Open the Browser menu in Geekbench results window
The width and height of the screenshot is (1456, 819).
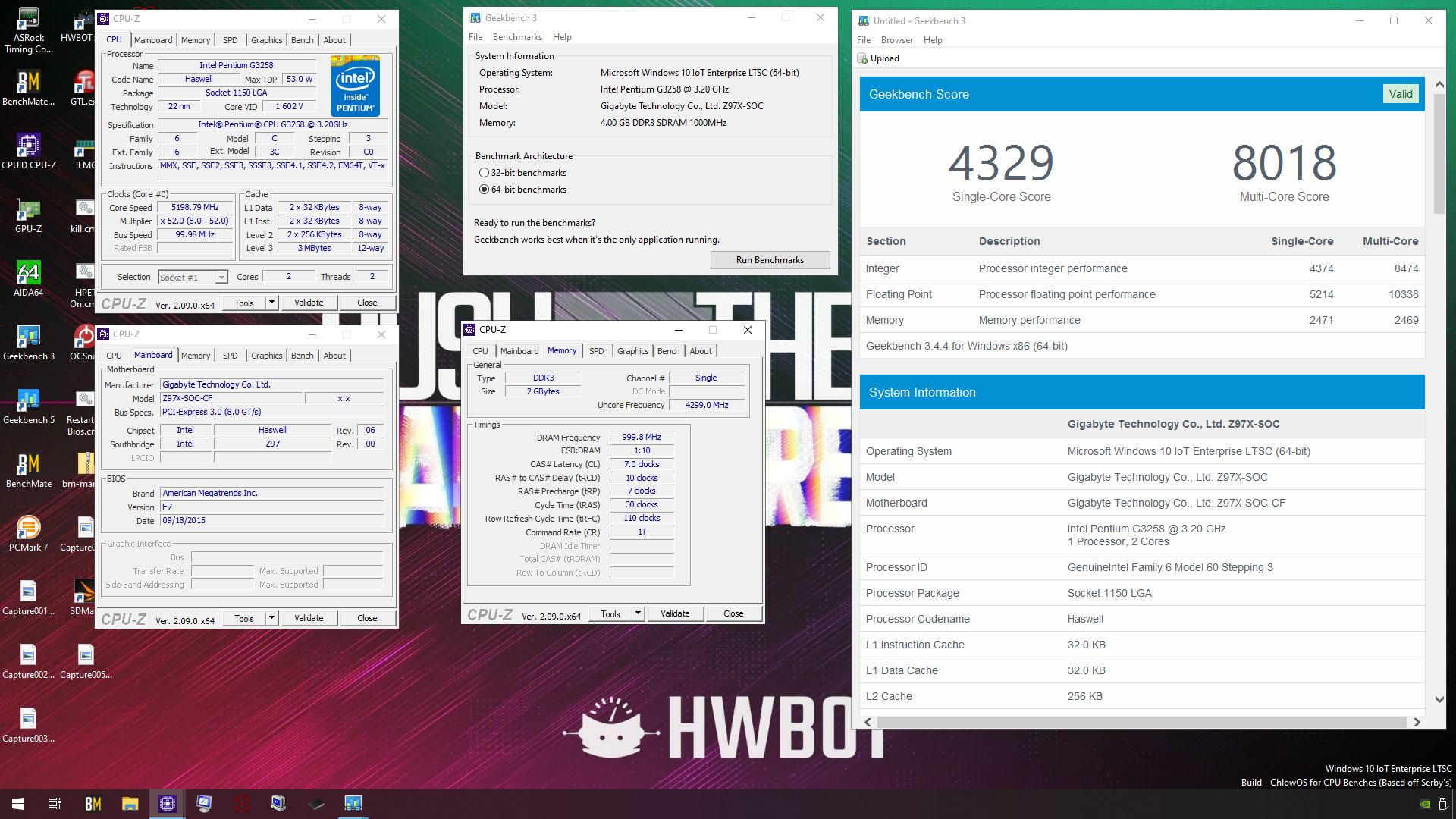coord(897,40)
